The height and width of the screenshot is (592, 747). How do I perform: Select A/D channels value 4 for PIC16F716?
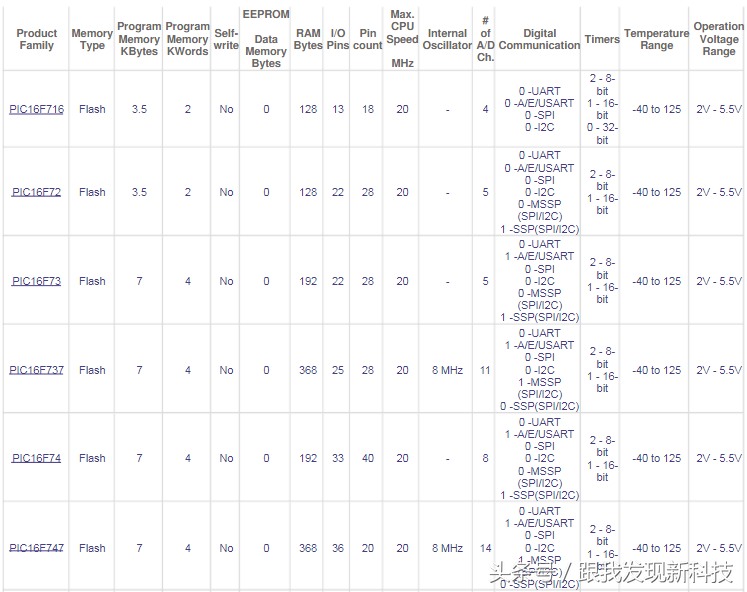point(485,110)
